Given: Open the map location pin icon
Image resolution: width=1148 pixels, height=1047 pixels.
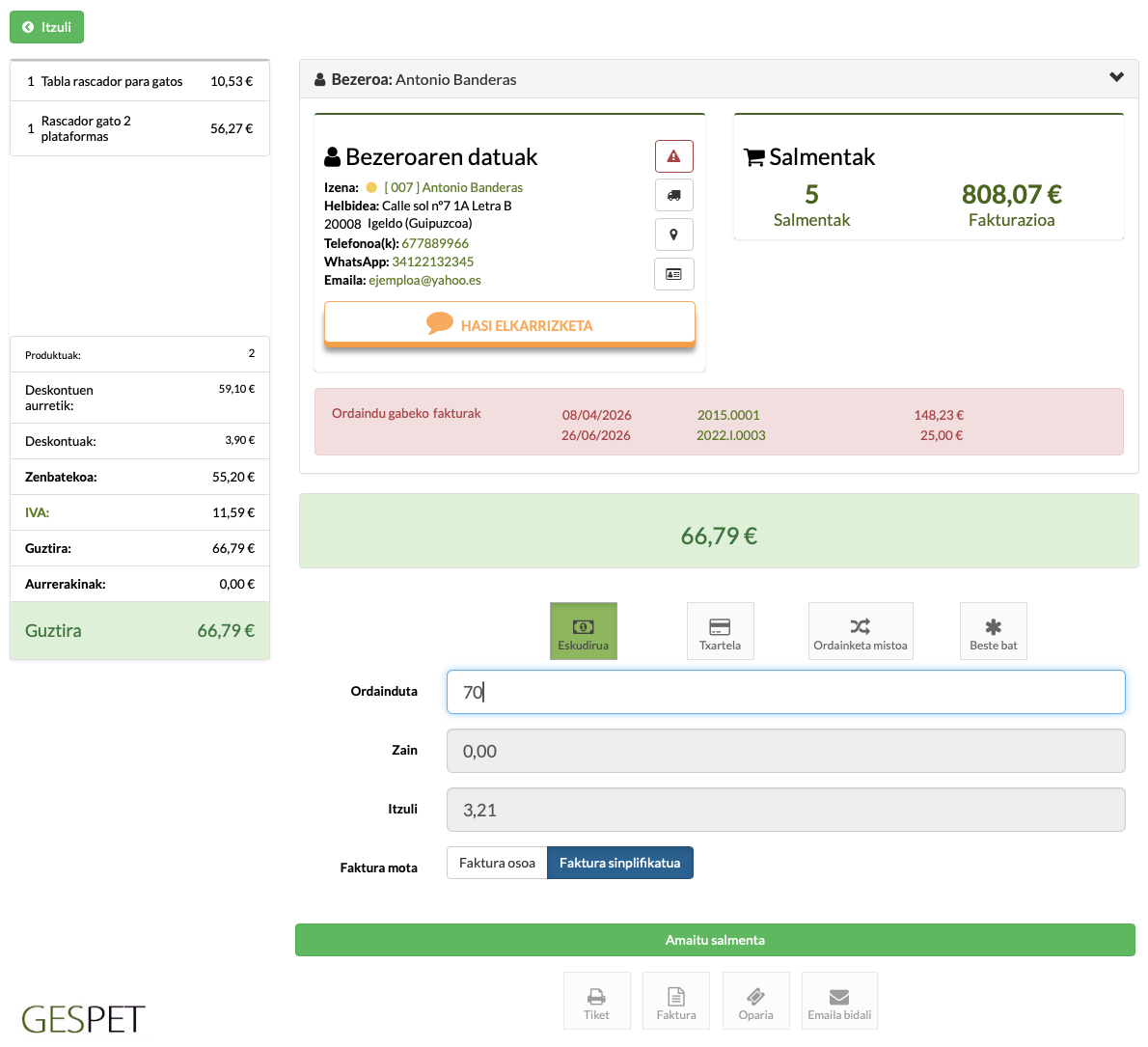Looking at the screenshot, I should click(x=673, y=234).
